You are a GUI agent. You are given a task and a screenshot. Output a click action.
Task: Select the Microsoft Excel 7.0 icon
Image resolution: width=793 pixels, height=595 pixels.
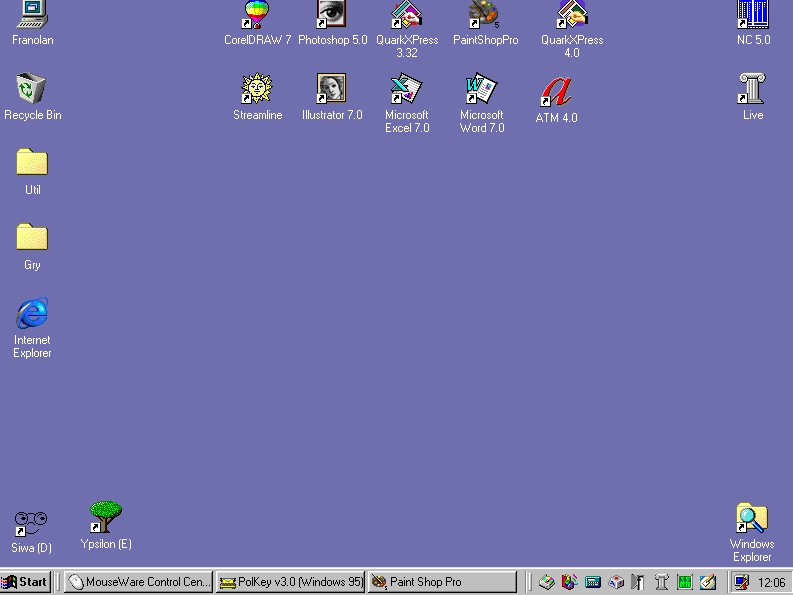click(406, 89)
